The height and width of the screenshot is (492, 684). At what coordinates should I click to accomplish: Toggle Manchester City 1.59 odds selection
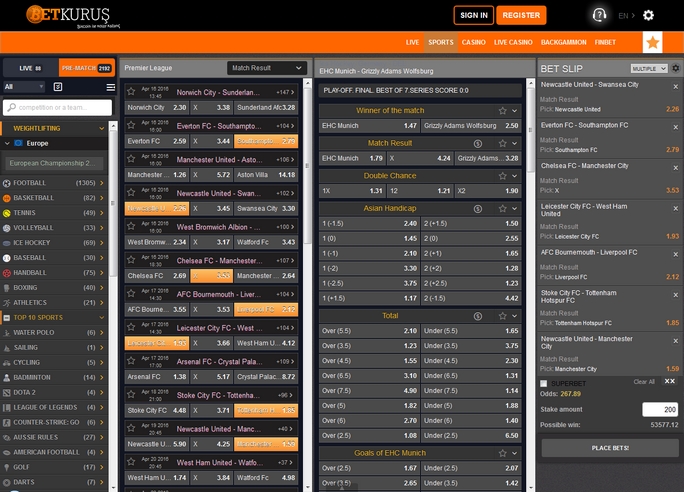coord(266,444)
